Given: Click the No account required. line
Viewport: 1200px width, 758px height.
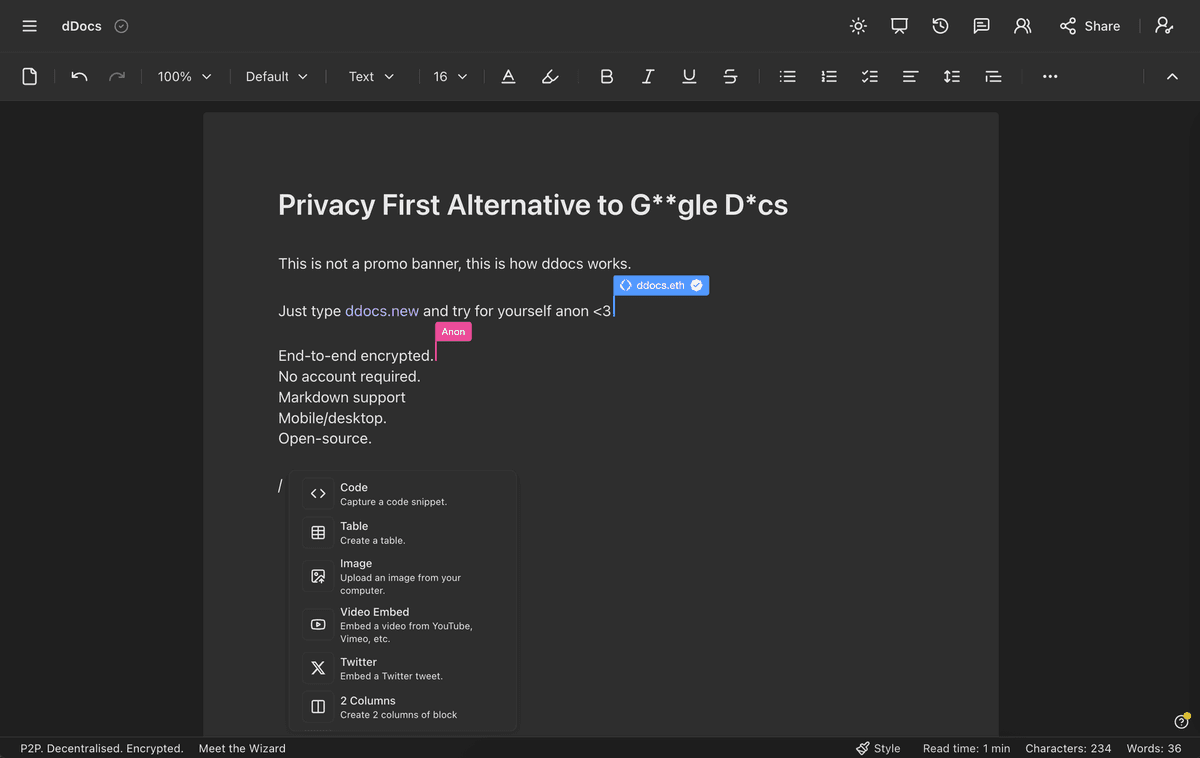Looking at the screenshot, I should (349, 377).
